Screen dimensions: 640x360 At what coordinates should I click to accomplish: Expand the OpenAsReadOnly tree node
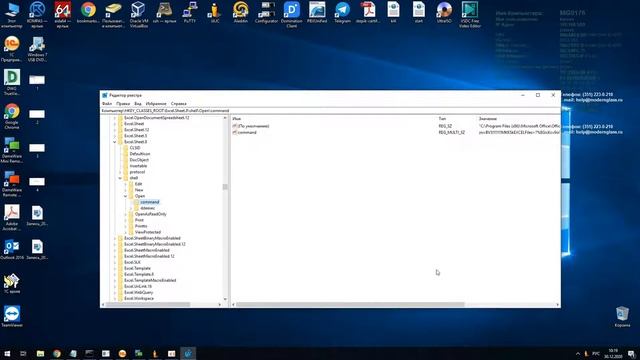125,214
